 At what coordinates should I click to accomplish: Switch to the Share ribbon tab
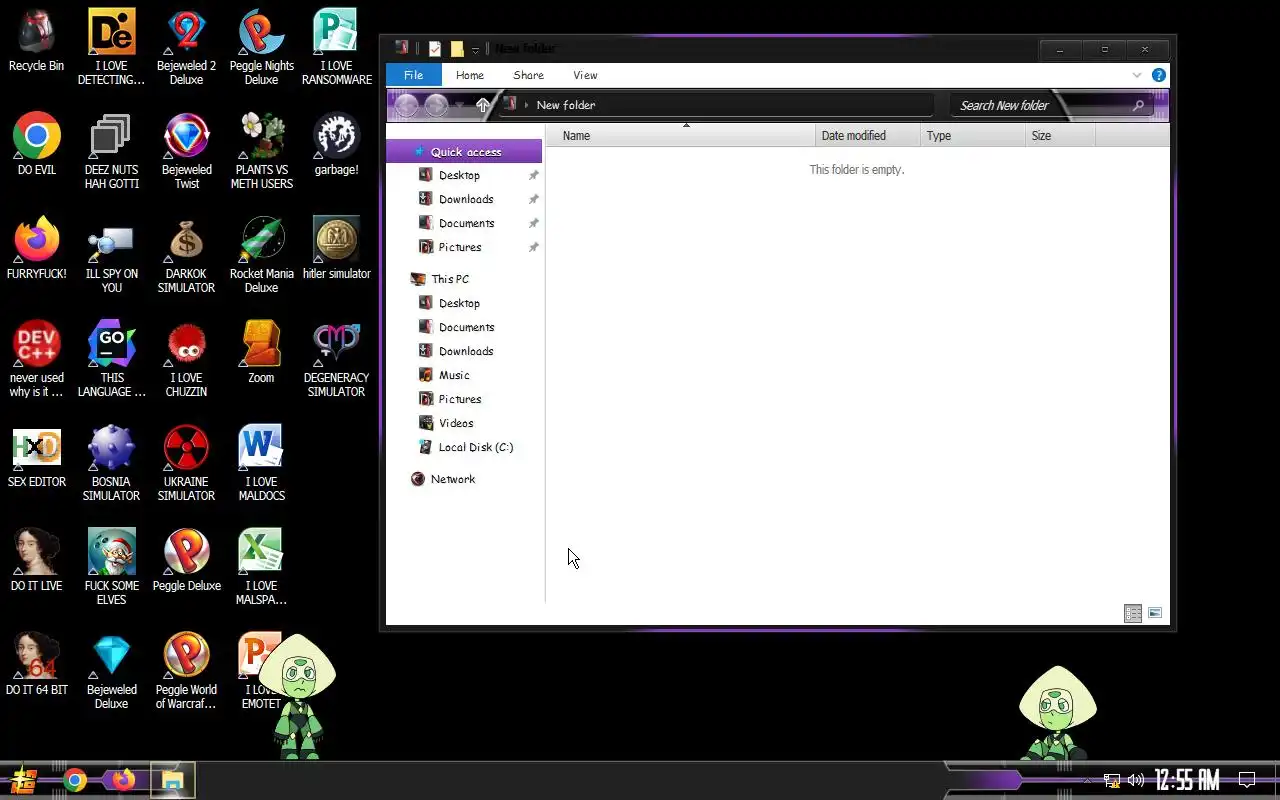coord(528,75)
